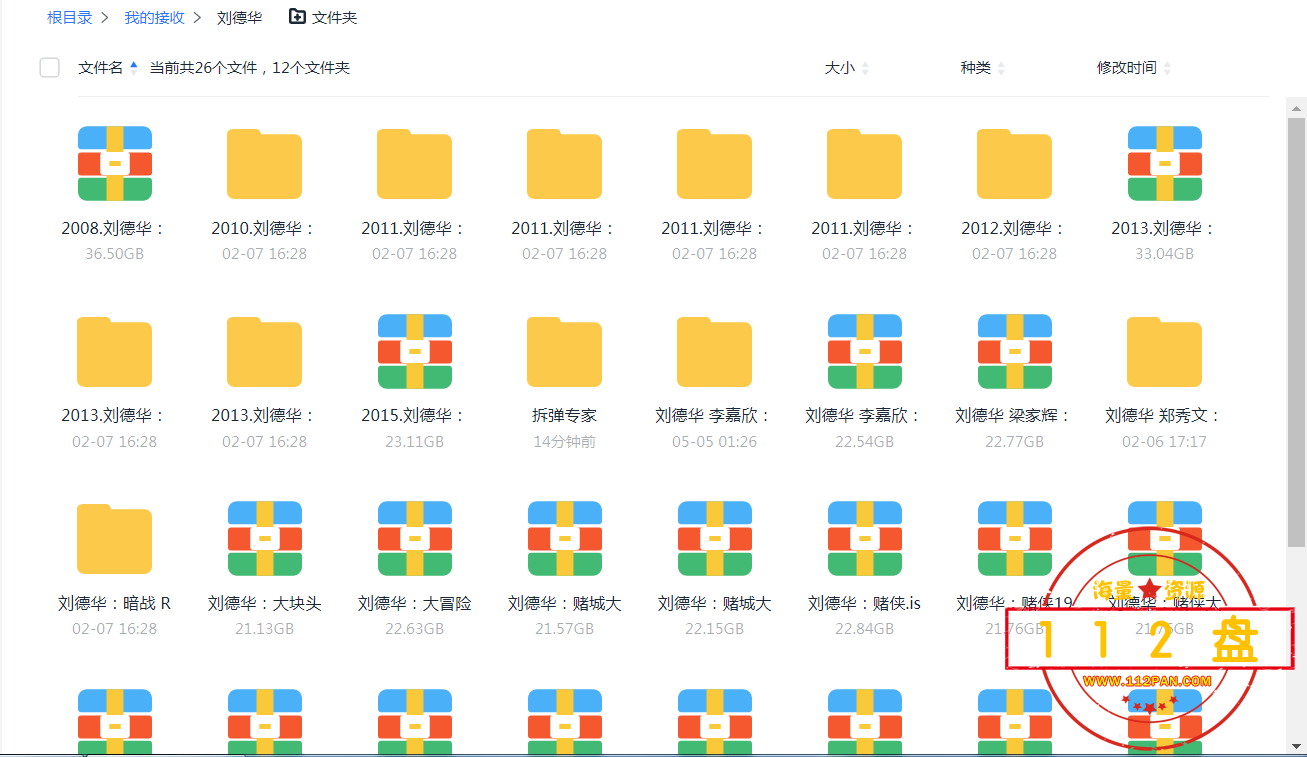
Task: Sort files by 修改时间 column
Action: (x=1134, y=67)
